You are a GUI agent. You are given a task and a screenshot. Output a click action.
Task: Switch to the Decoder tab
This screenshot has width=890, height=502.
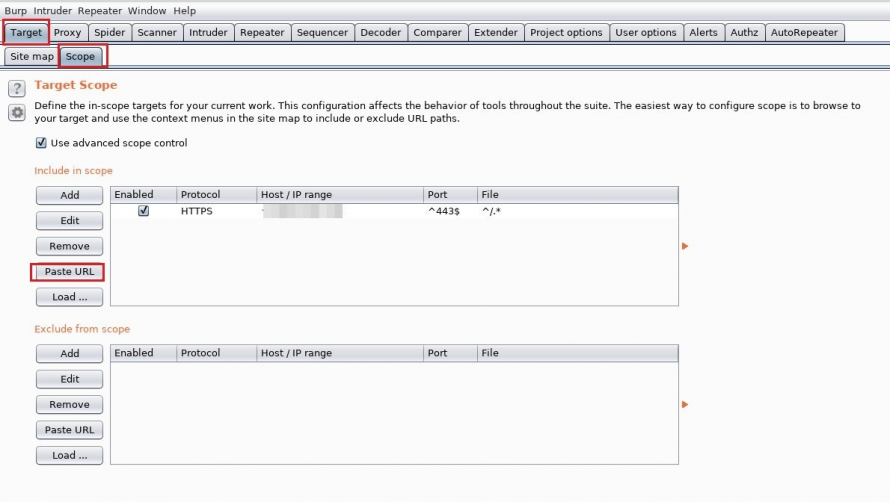click(x=380, y=32)
